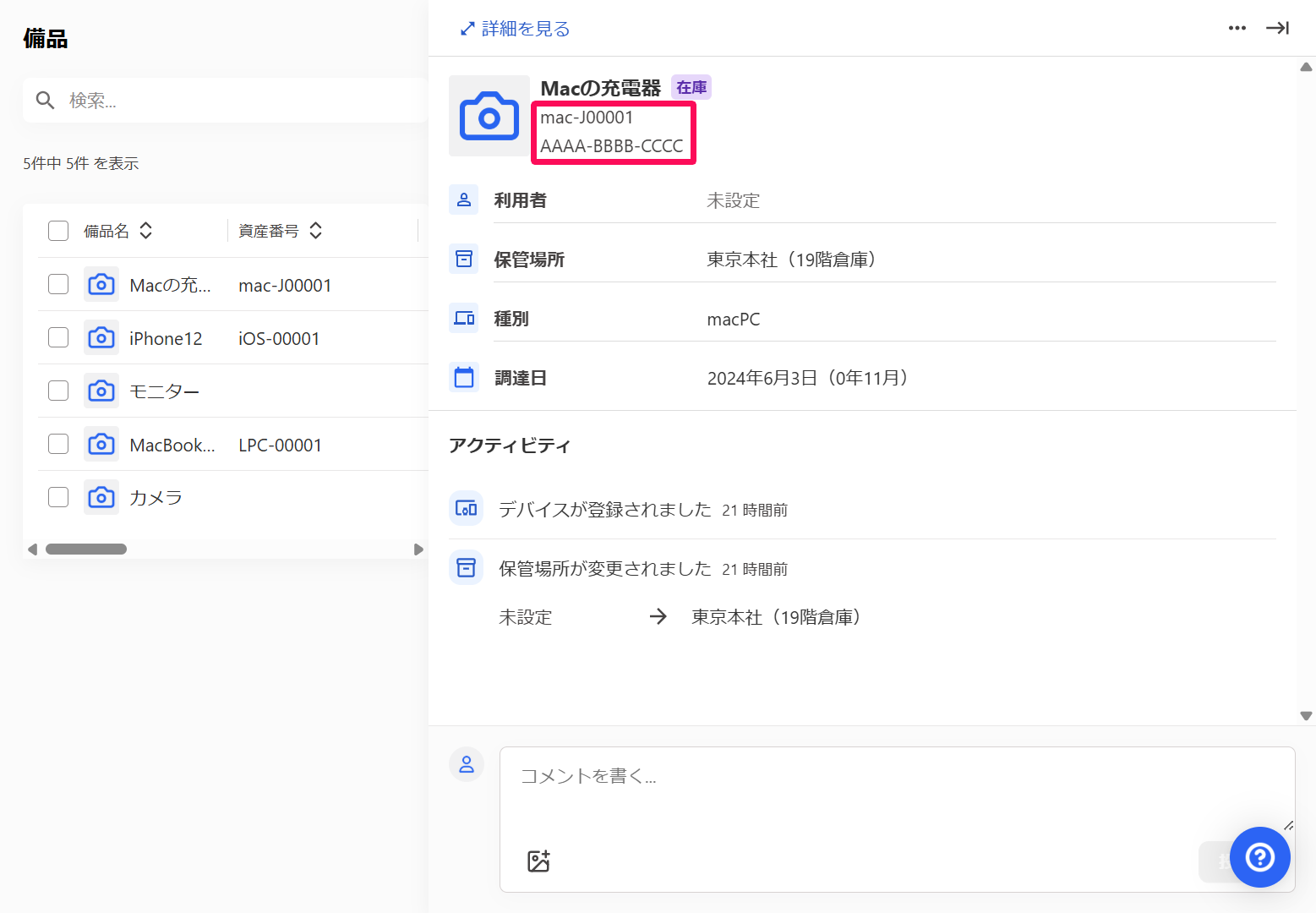The image size is (1316, 913).
Task: Click camera thumbnail of モニター row
Action: point(101,391)
